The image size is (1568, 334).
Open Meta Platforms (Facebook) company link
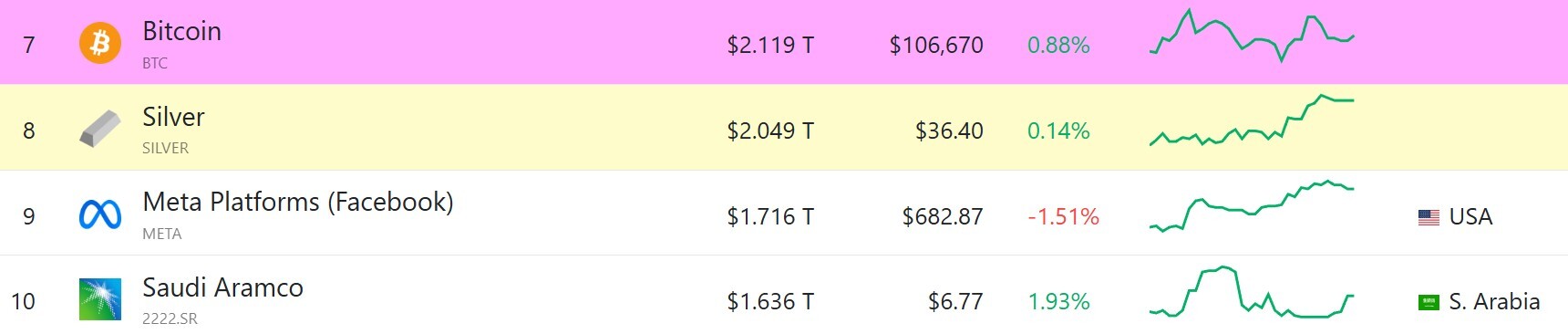(x=298, y=202)
